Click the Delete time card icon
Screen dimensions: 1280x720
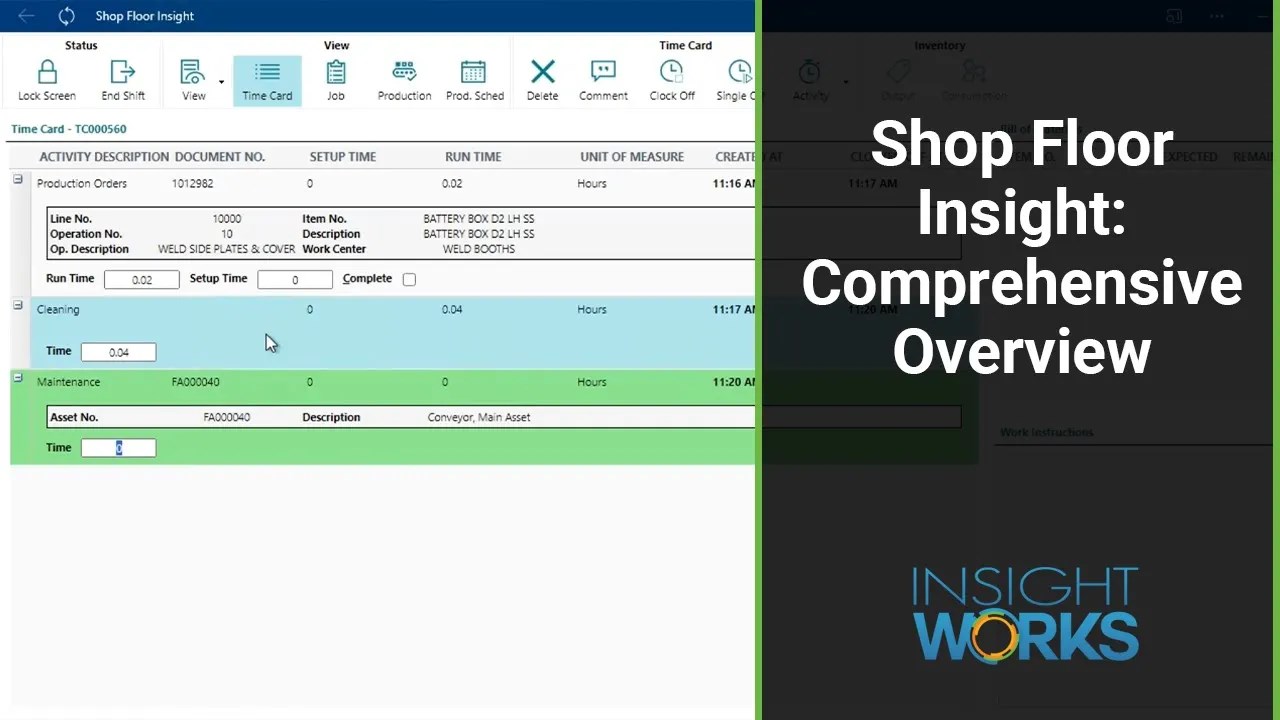click(x=543, y=72)
